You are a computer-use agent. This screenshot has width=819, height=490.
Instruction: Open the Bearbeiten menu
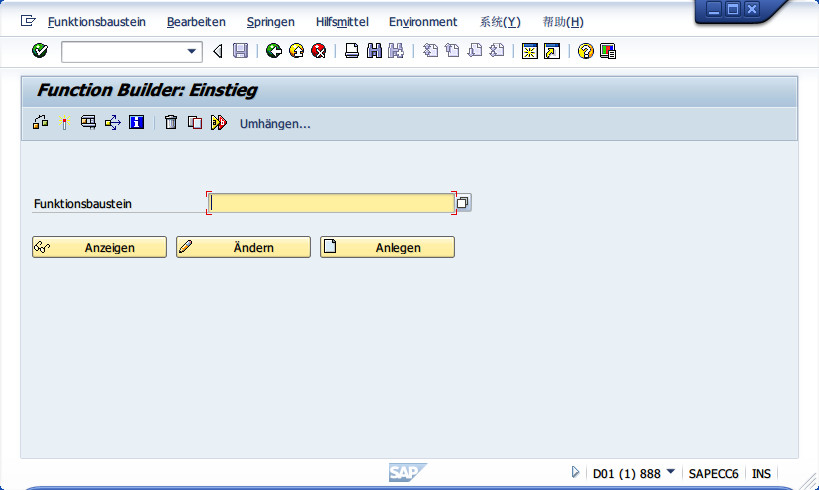click(196, 22)
